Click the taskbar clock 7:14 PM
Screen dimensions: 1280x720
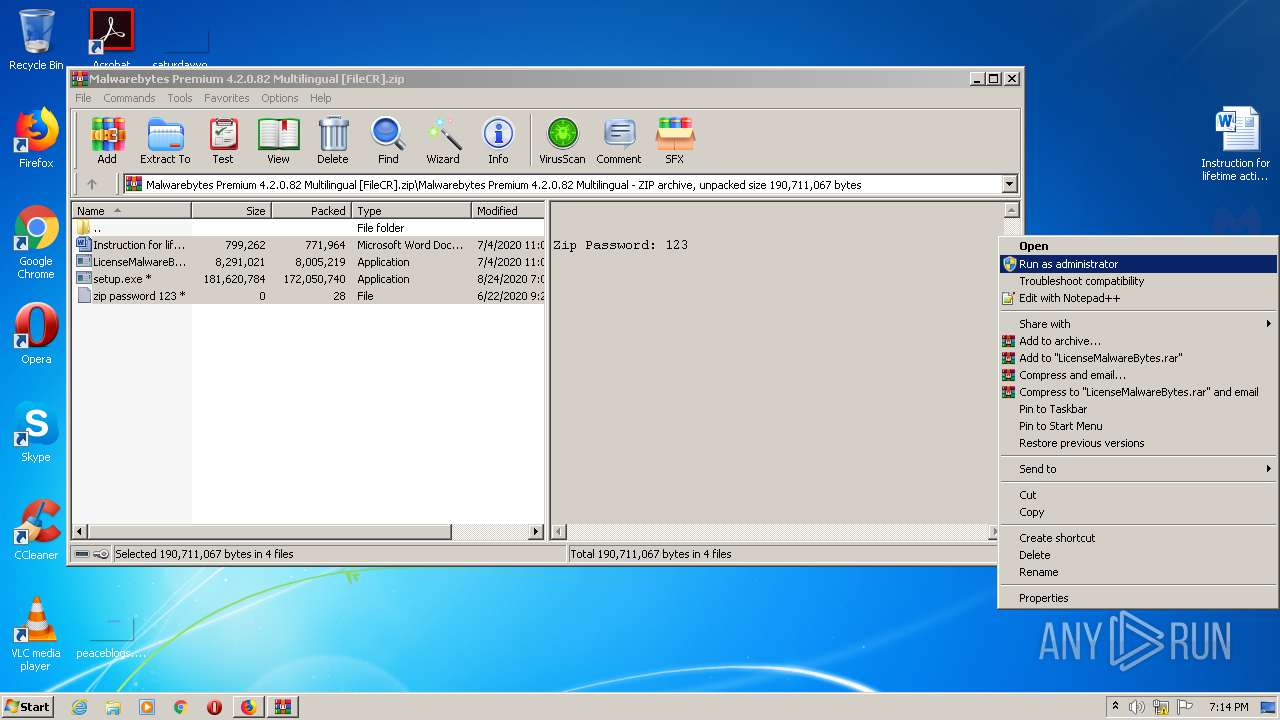(x=1228, y=707)
